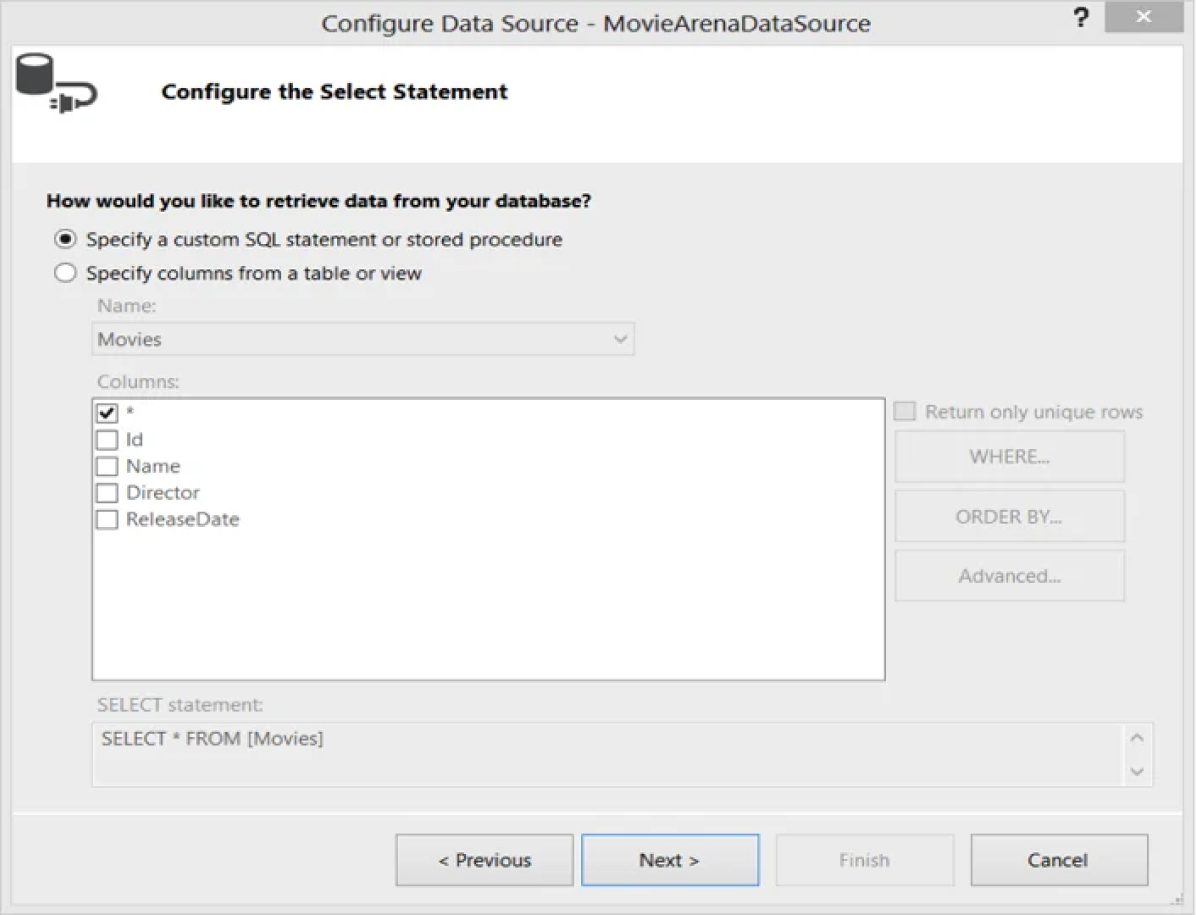Click the WHERE... button

tap(1009, 457)
